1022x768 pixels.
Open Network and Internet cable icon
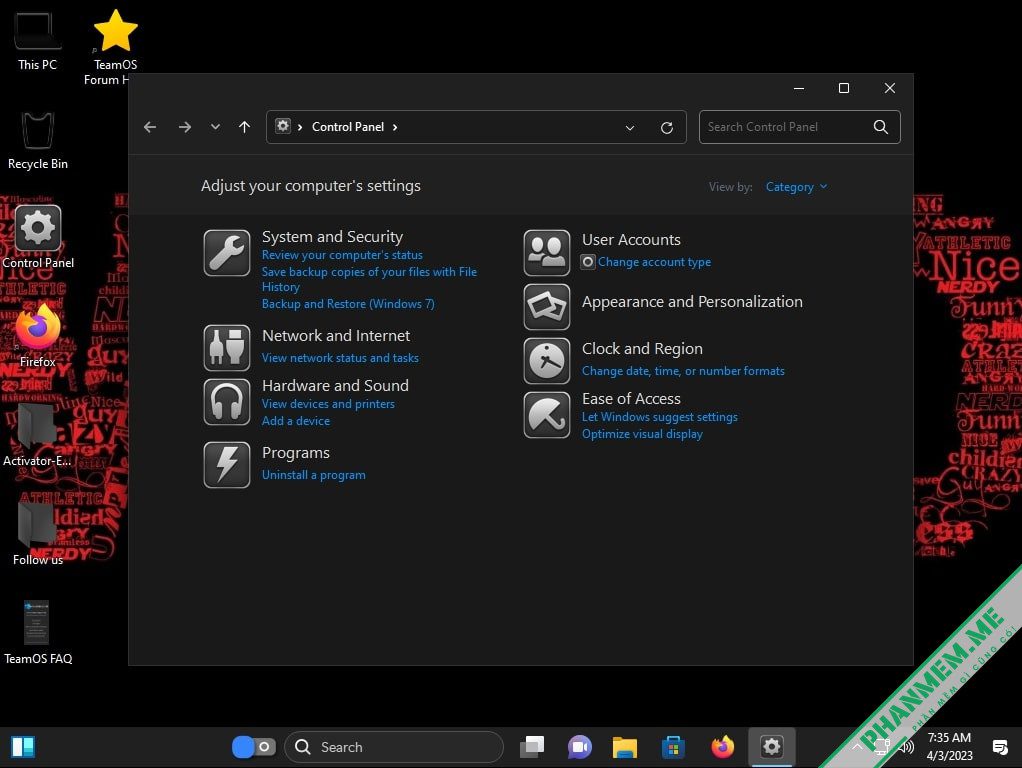(226, 347)
